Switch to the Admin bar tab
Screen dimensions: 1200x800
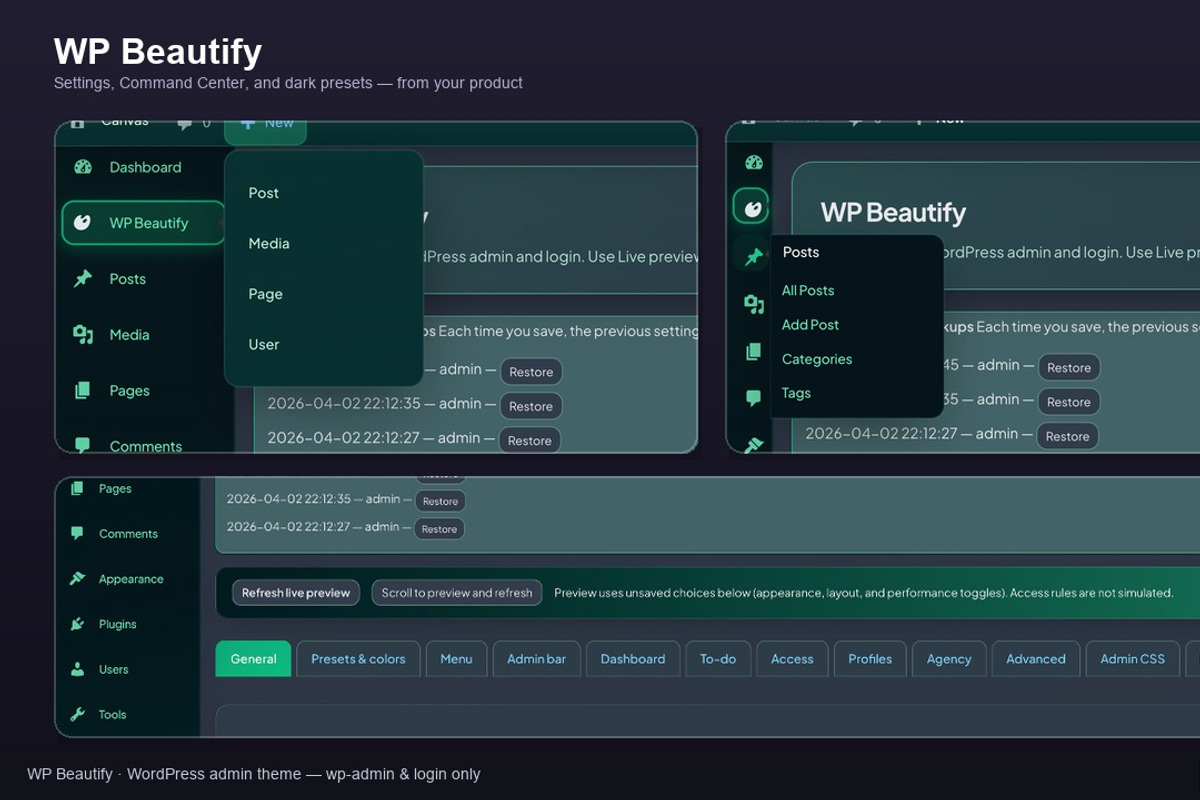pos(536,659)
